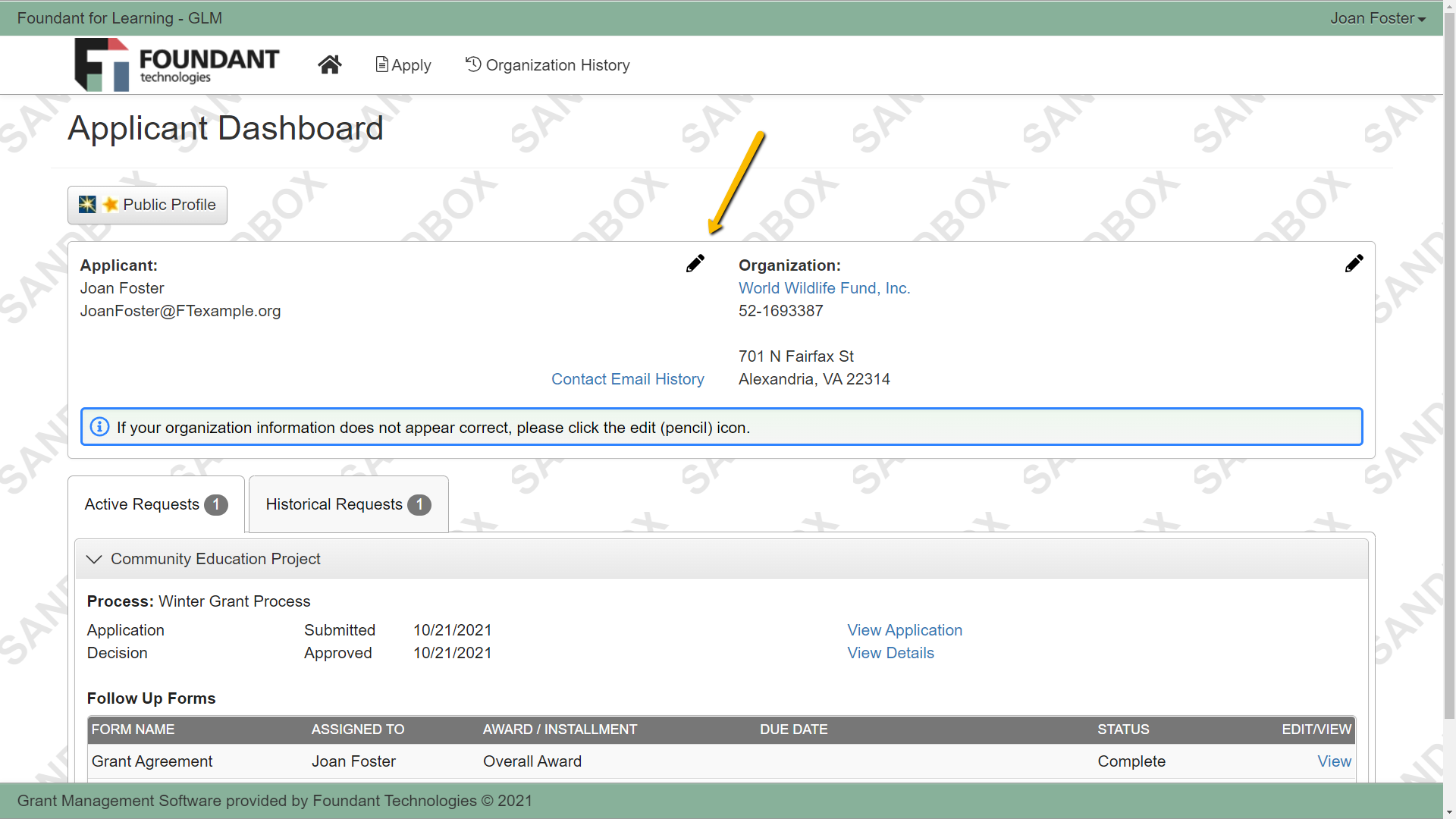Collapse the Community Education Project section
The width and height of the screenshot is (1456, 819).
point(94,559)
